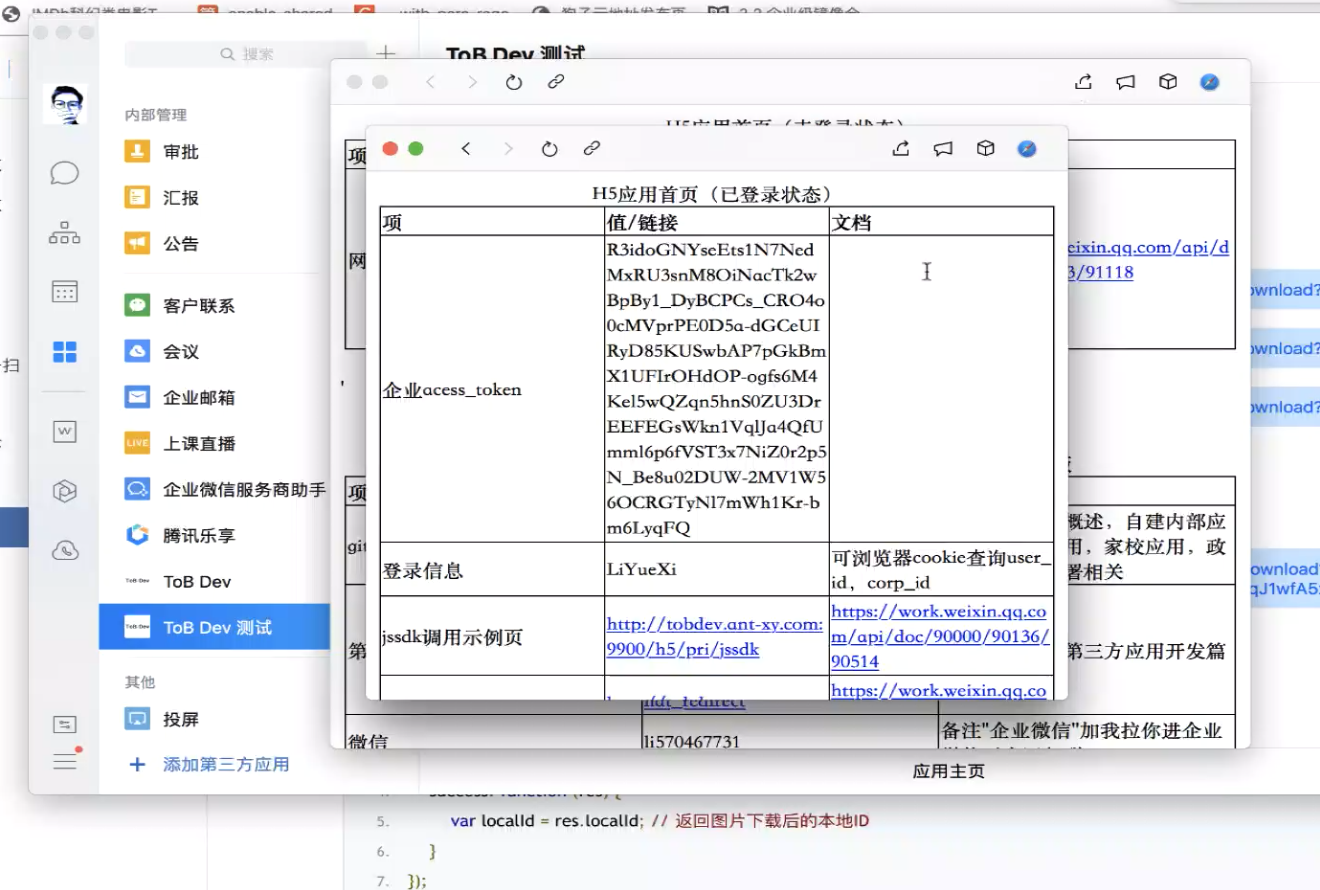The width and height of the screenshot is (1320, 890).
Task: Click share icon in the middle window toolbar
Action: click(x=1083, y=82)
